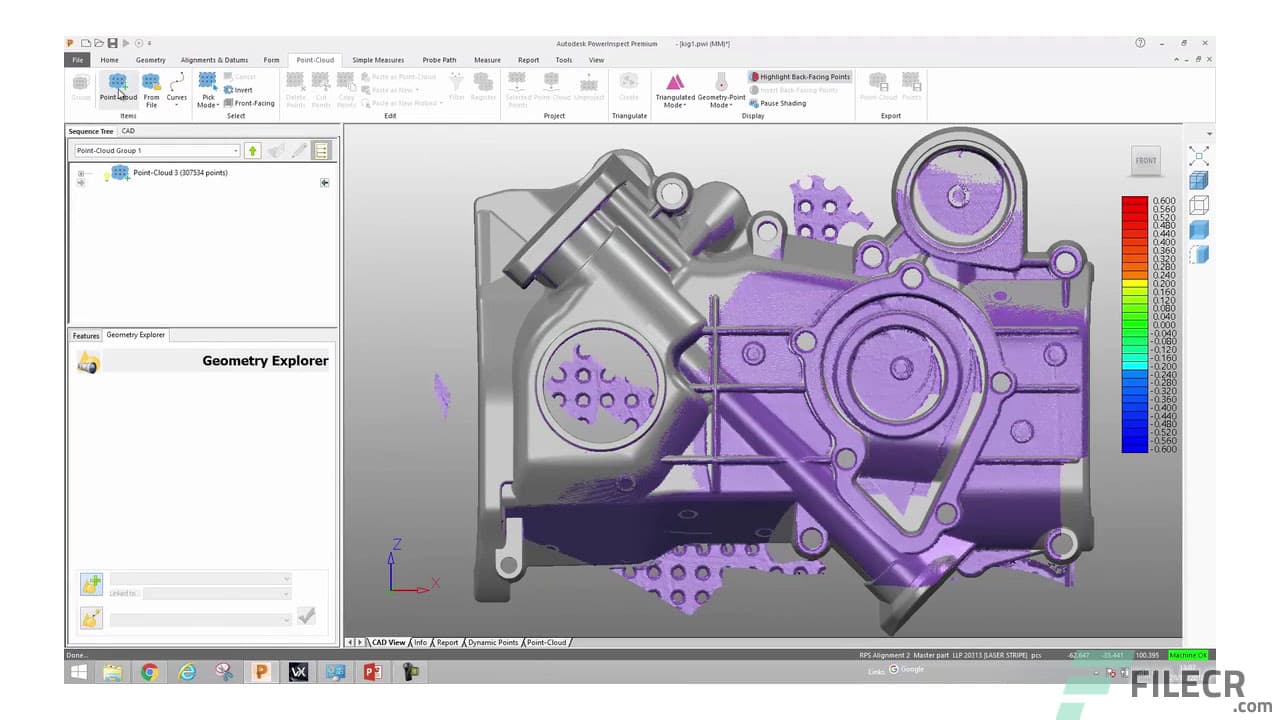The image size is (1280, 720).
Task: Select the Front-Facing points icon
Action: pyautogui.click(x=248, y=103)
